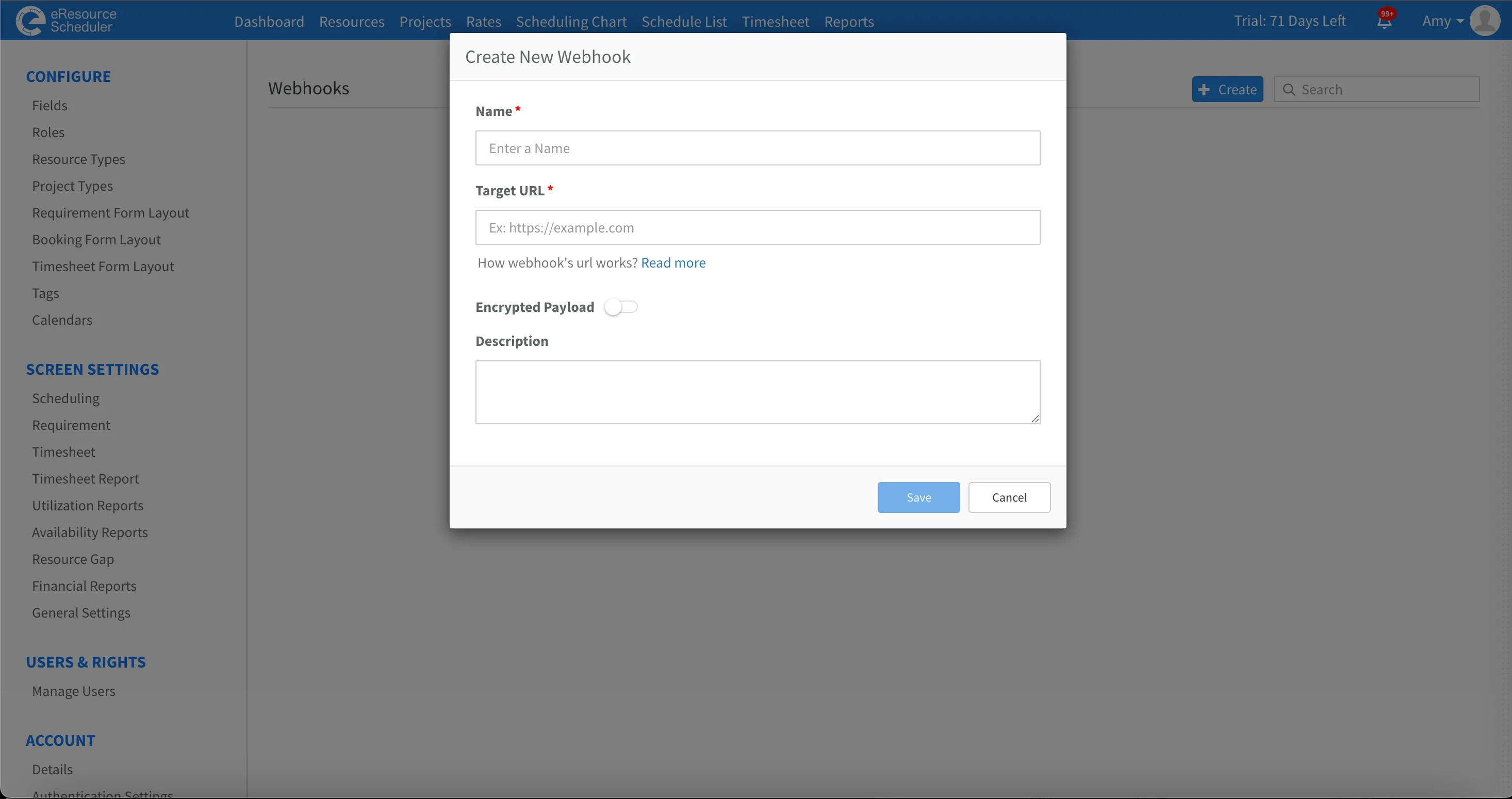The height and width of the screenshot is (799, 1512).
Task: Cancel webhook creation
Action: [x=1009, y=497]
